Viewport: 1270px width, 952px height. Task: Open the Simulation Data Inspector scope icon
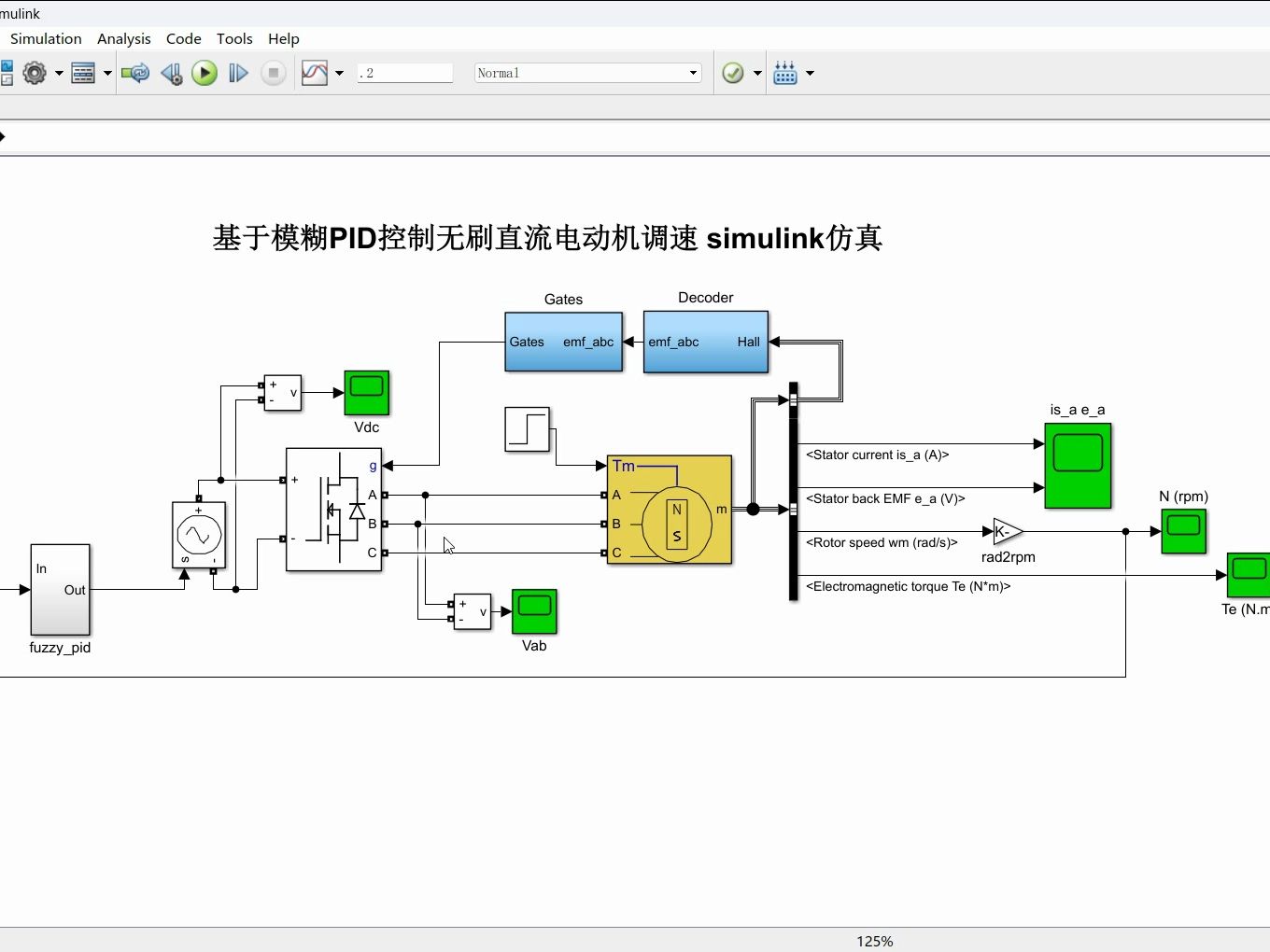pos(315,72)
